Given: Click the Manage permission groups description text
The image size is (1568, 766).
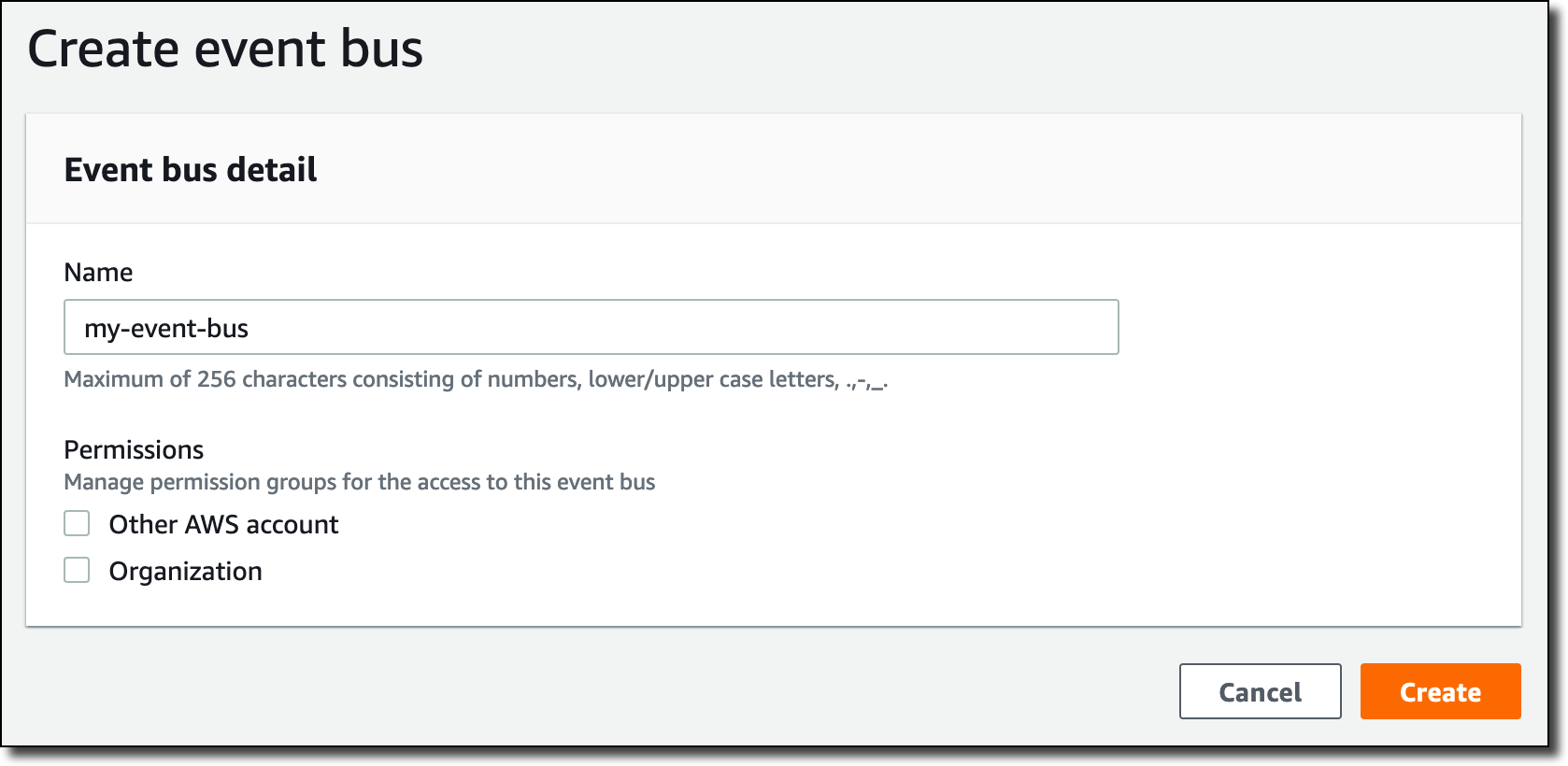Looking at the screenshot, I should [x=360, y=482].
